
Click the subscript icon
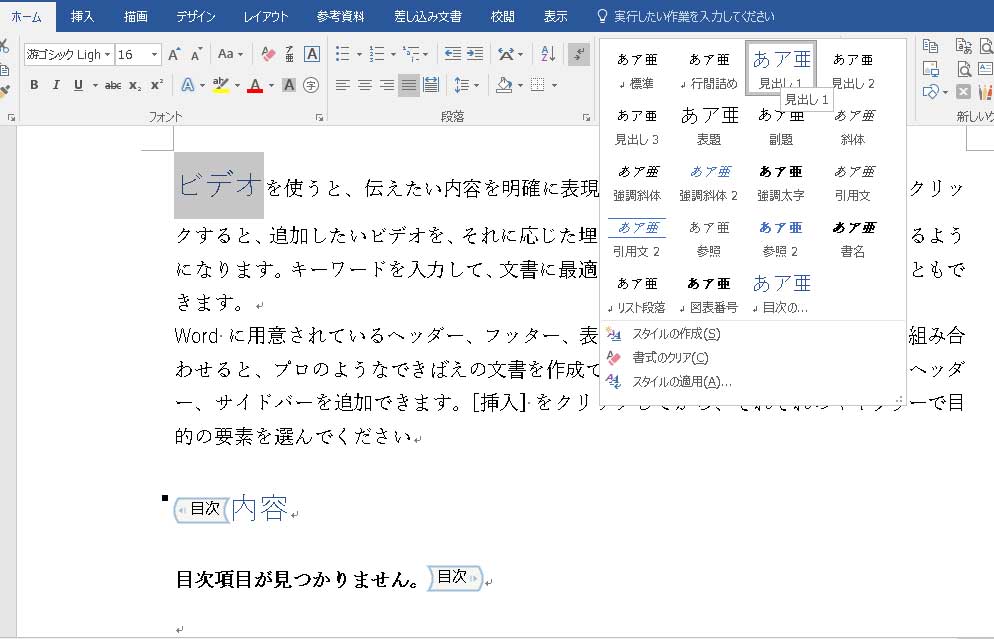(x=135, y=85)
